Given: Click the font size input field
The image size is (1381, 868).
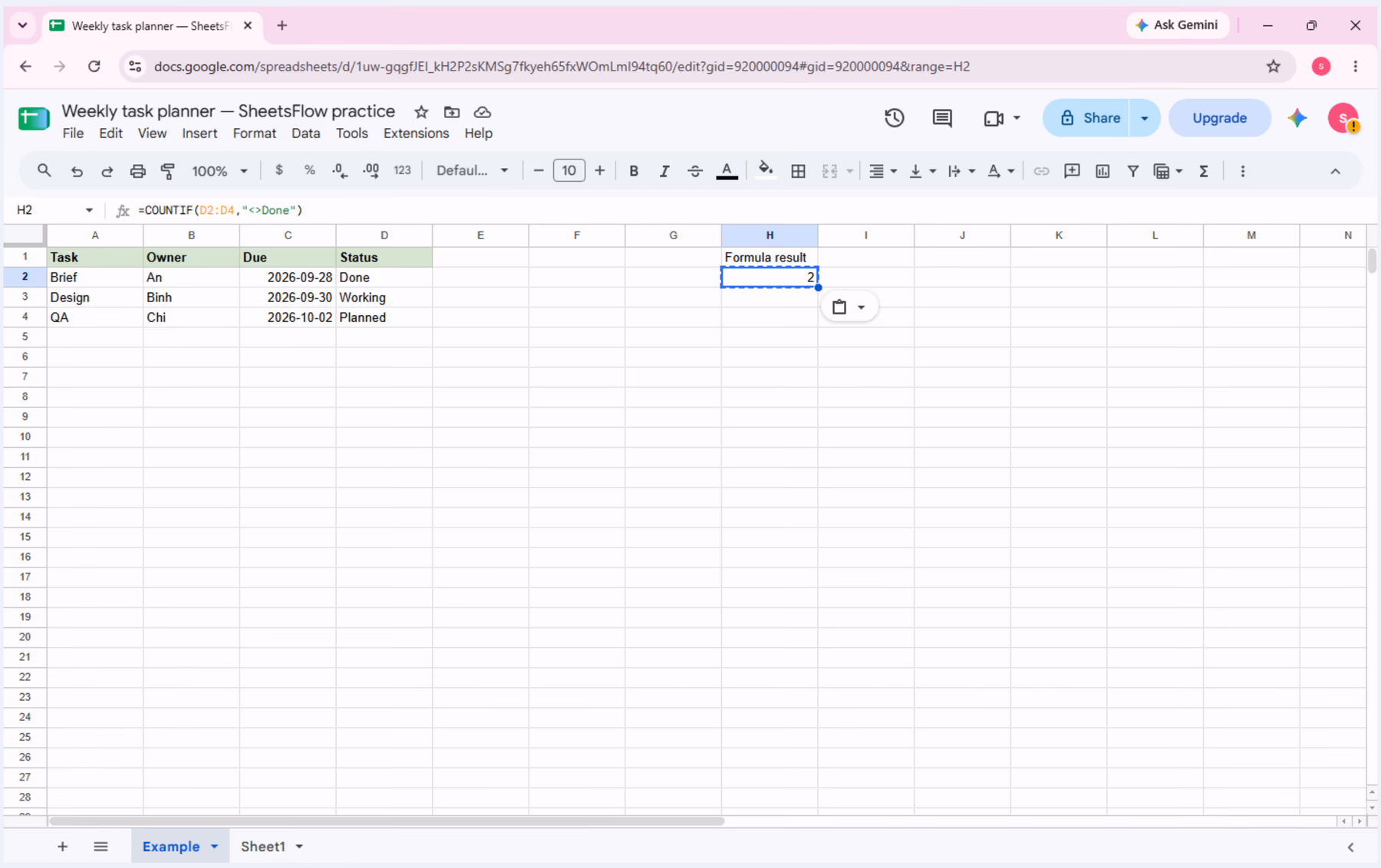Looking at the screenshot, I should click(569, 171).
